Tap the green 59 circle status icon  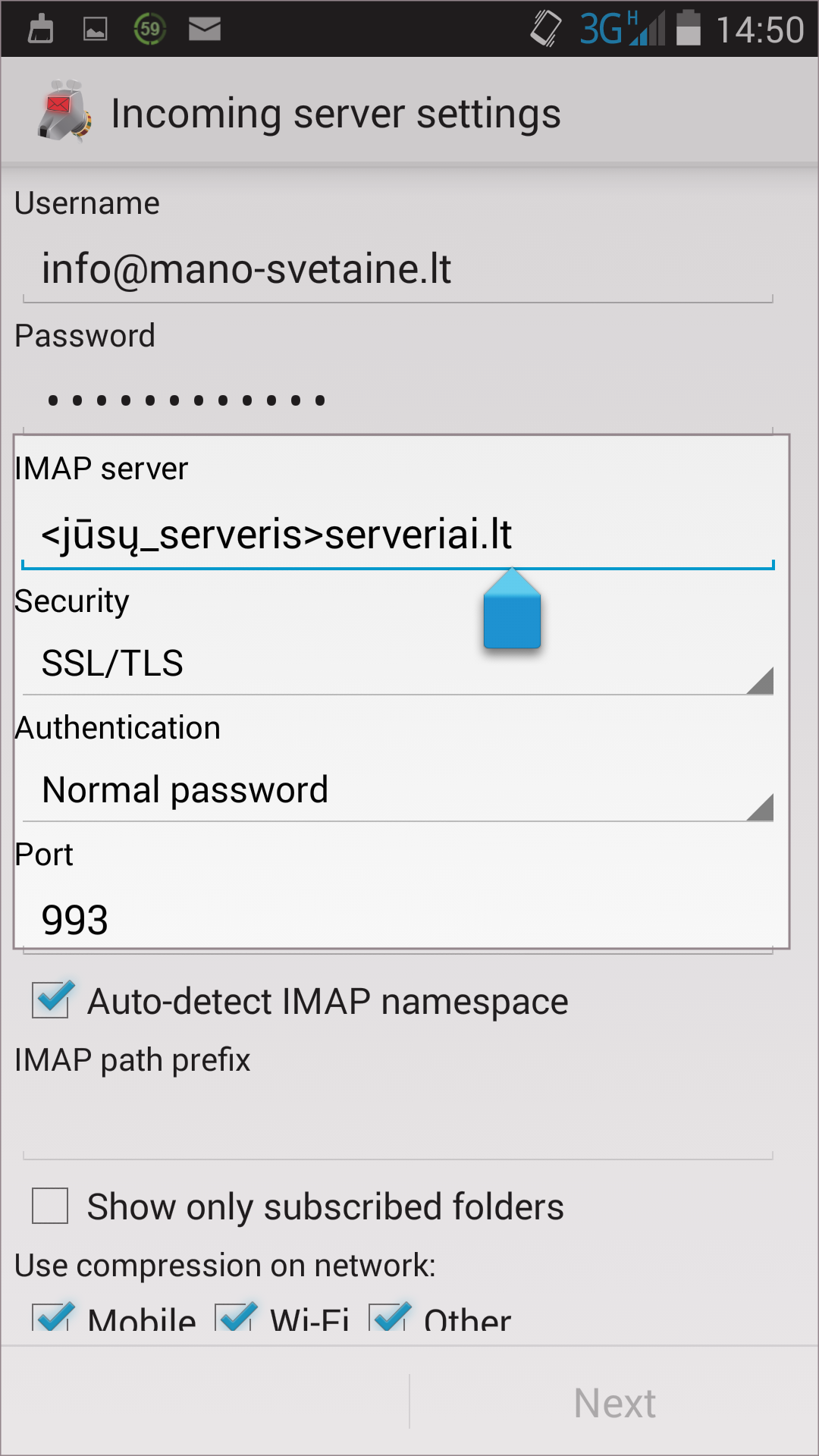coord(149,29)
